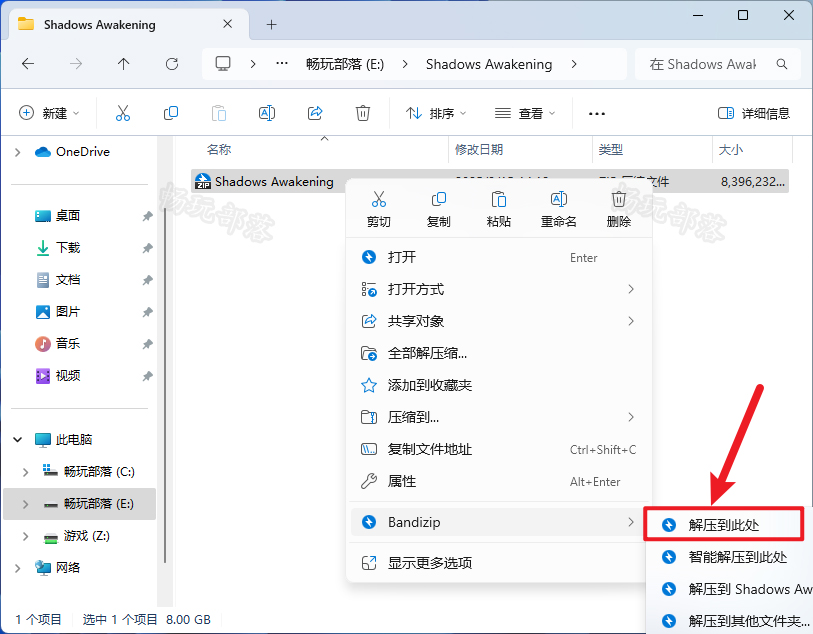Expand the OneDrive tree node
Image resolution: width=813 pixels, height=634 pixels.
click(18, 152)
